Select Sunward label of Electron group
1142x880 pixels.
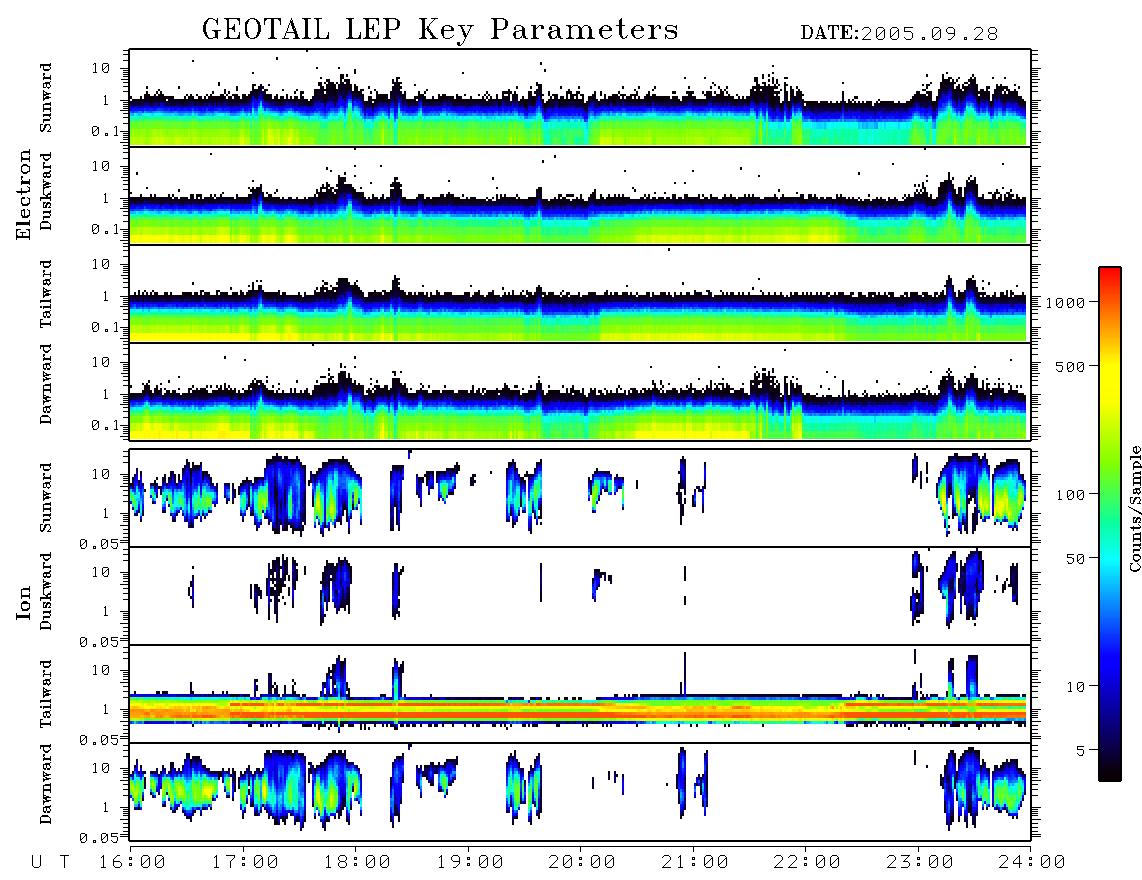pyautogui.click(x=46, y=98)
